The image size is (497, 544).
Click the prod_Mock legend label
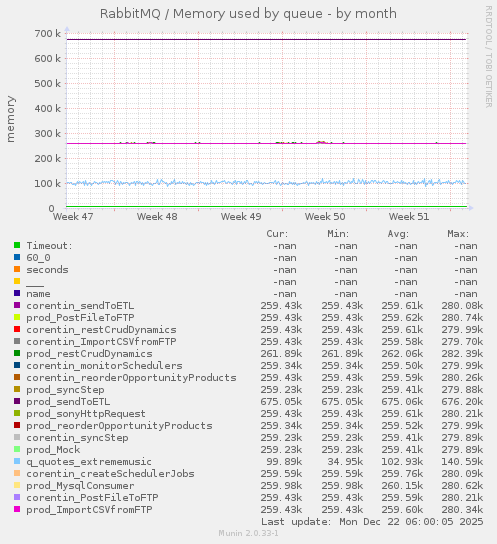pyautogui.click(x=53, y=450)
